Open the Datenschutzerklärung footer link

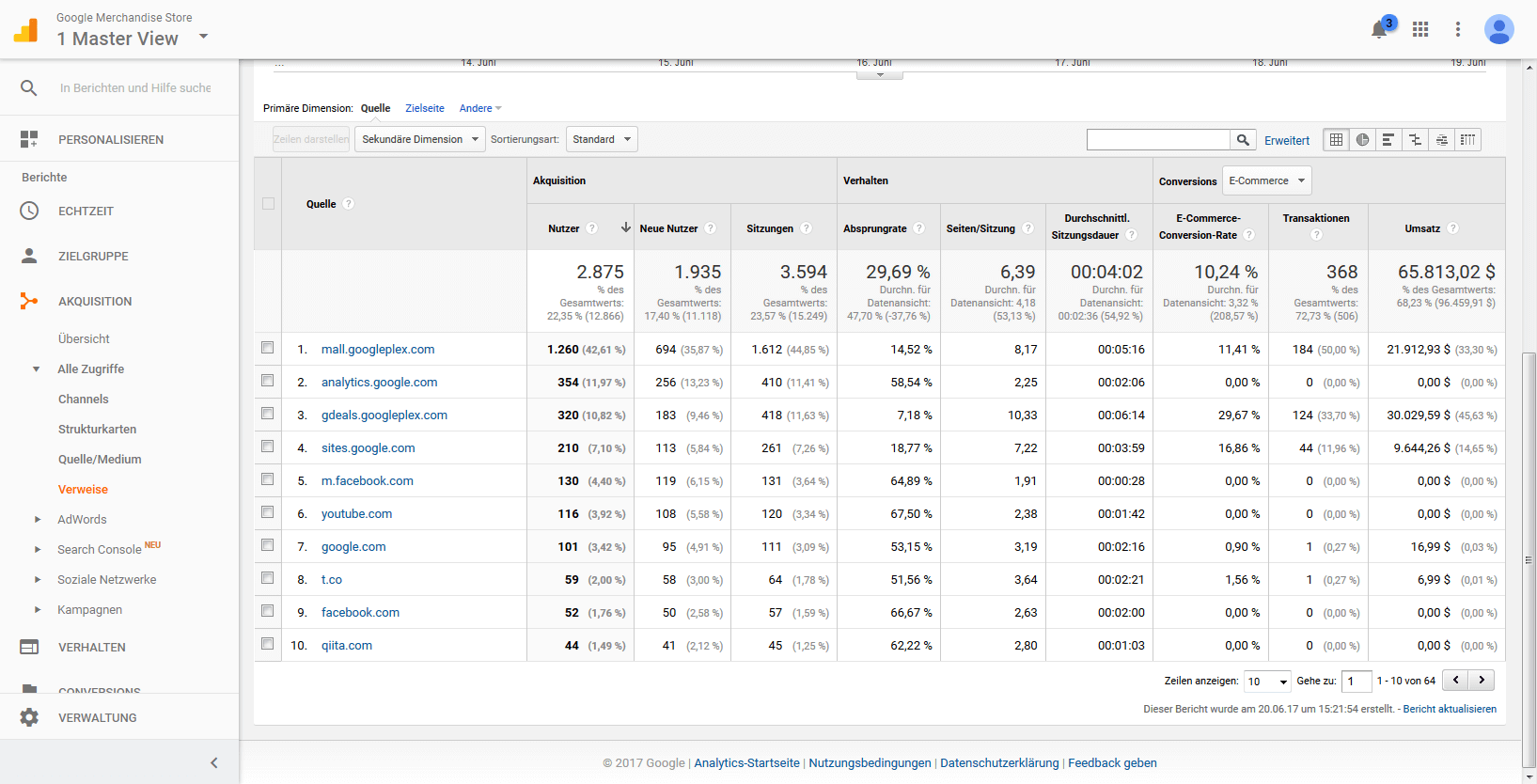coord(999,762)
